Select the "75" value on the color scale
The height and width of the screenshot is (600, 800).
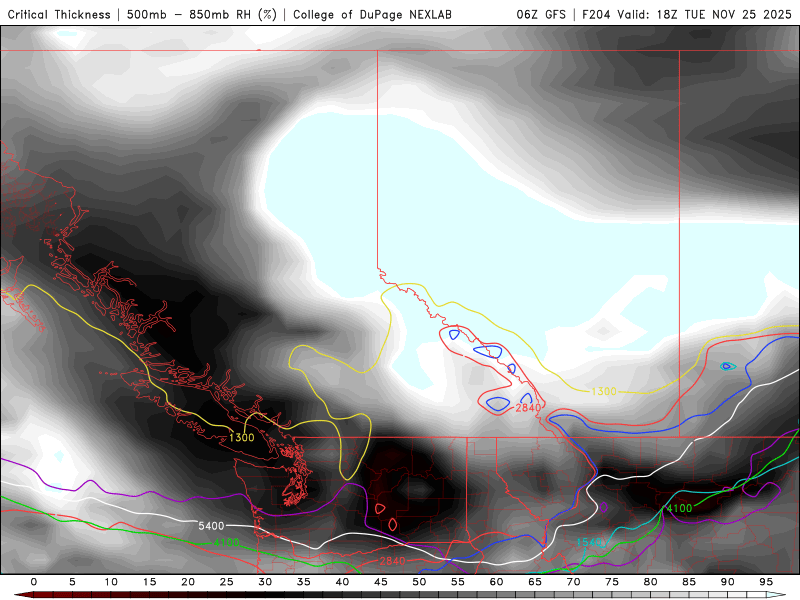(612, 582)
